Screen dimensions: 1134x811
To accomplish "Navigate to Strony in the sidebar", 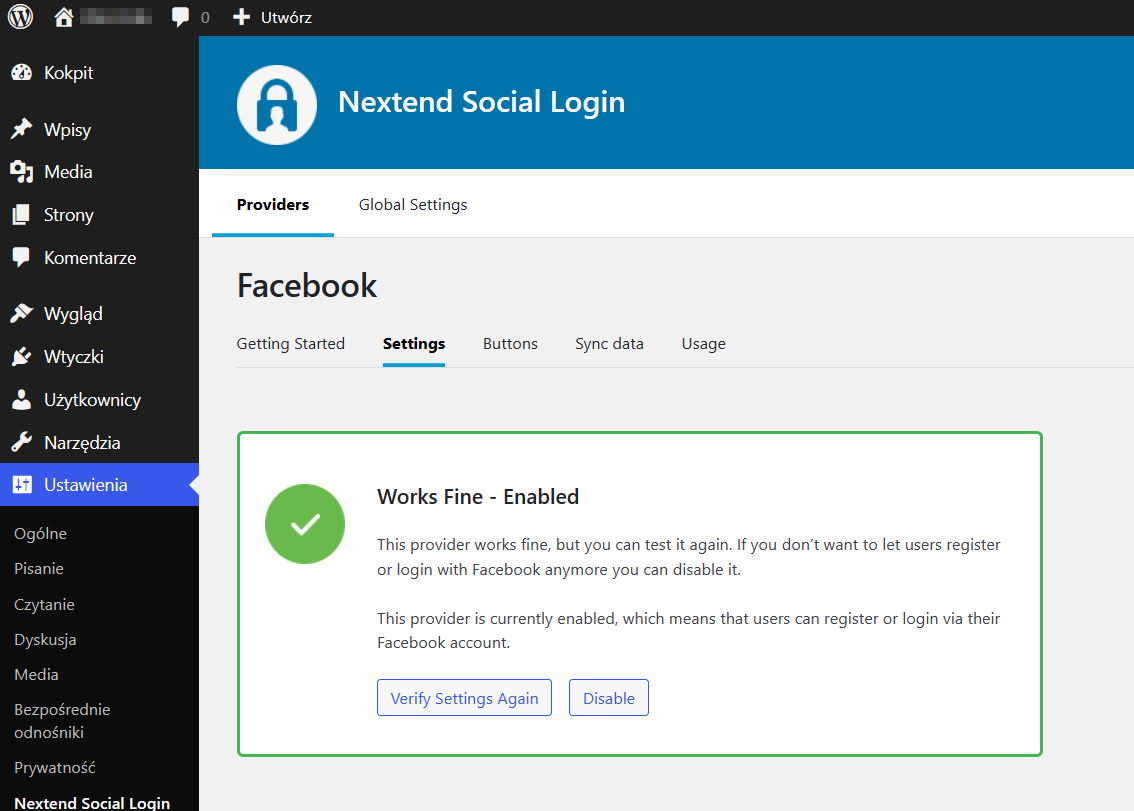I will [69, 215].
